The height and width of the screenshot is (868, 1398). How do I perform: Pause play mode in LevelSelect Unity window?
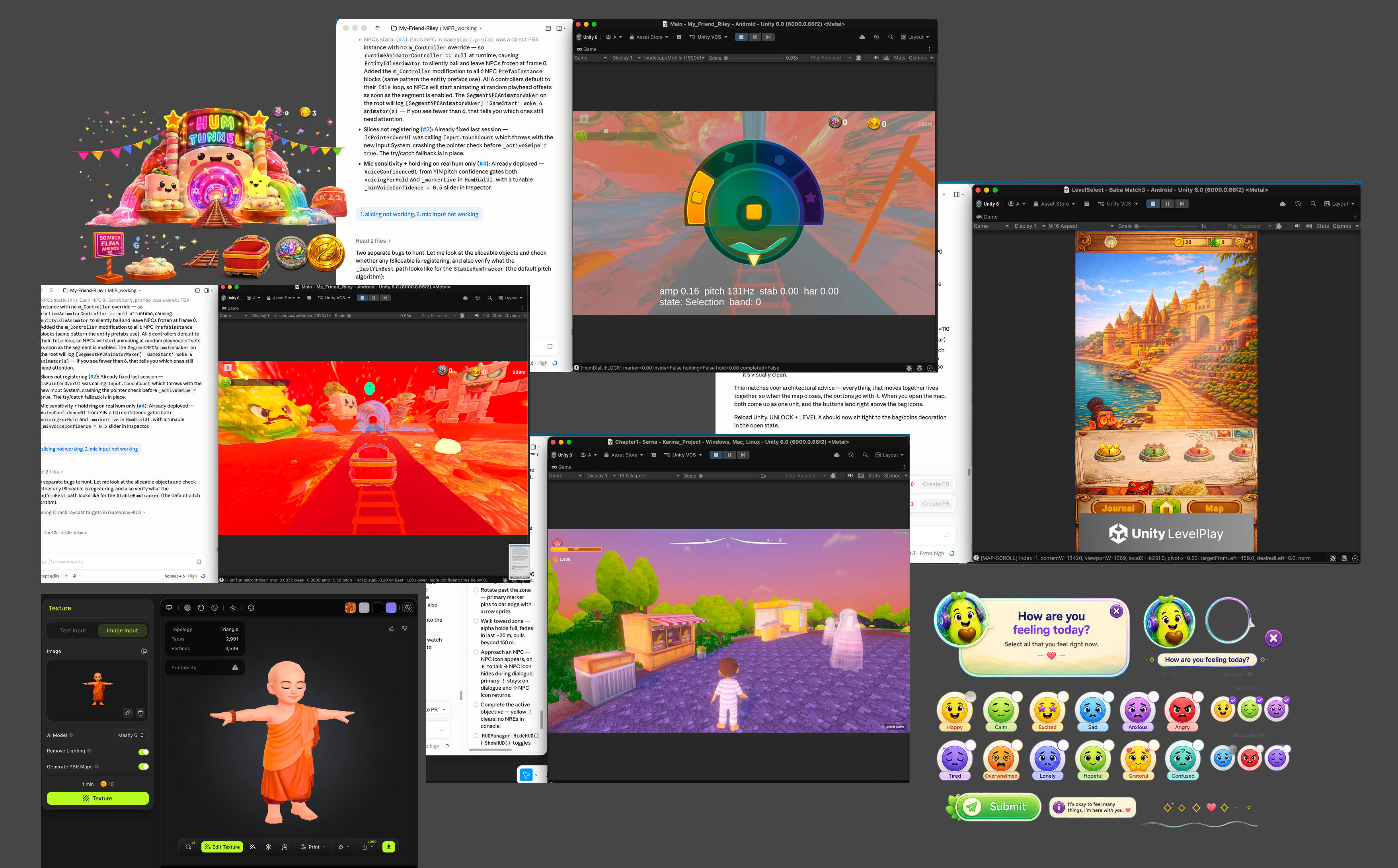(x=1167, y=204)
